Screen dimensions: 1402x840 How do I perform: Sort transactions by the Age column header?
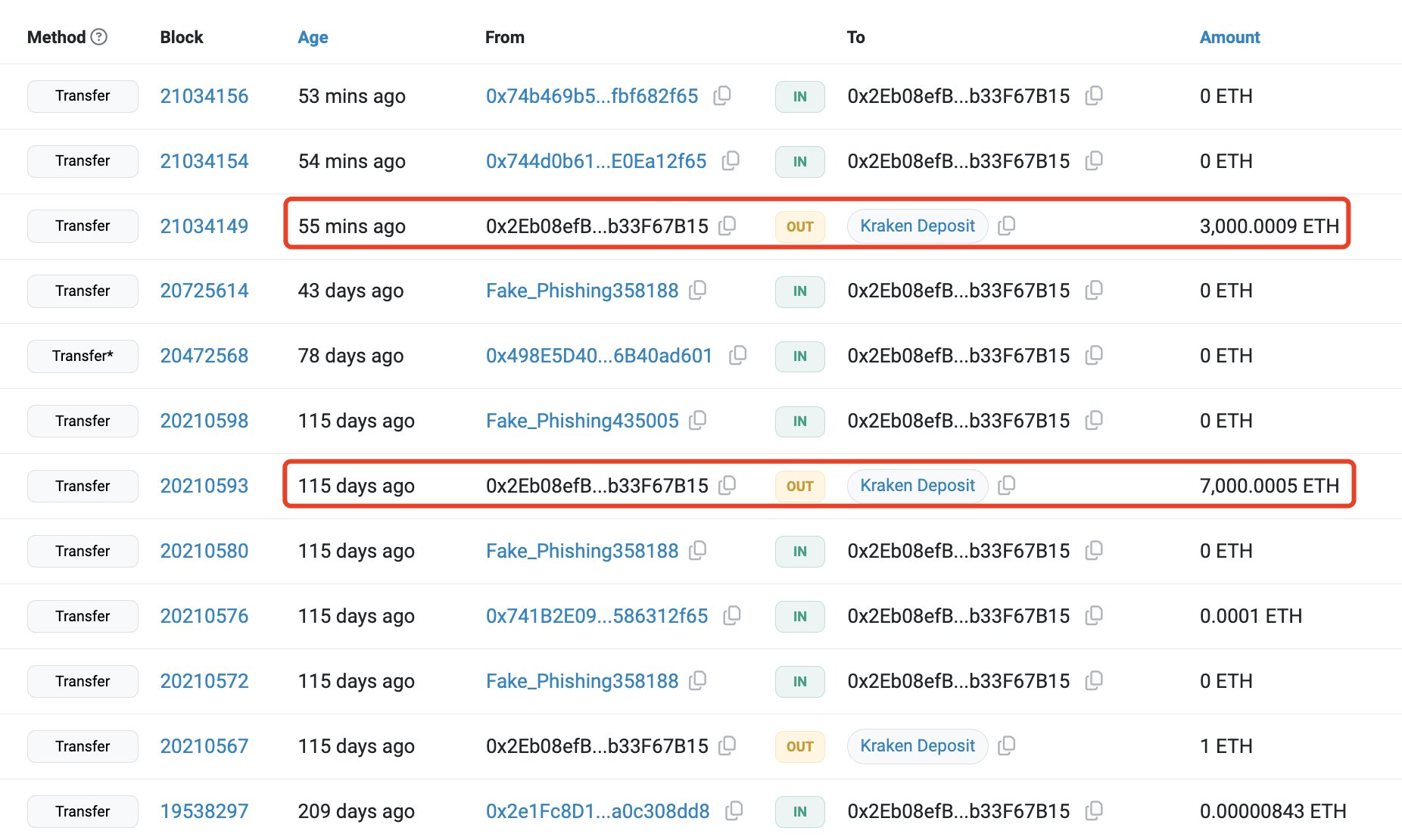pos(313,37)
